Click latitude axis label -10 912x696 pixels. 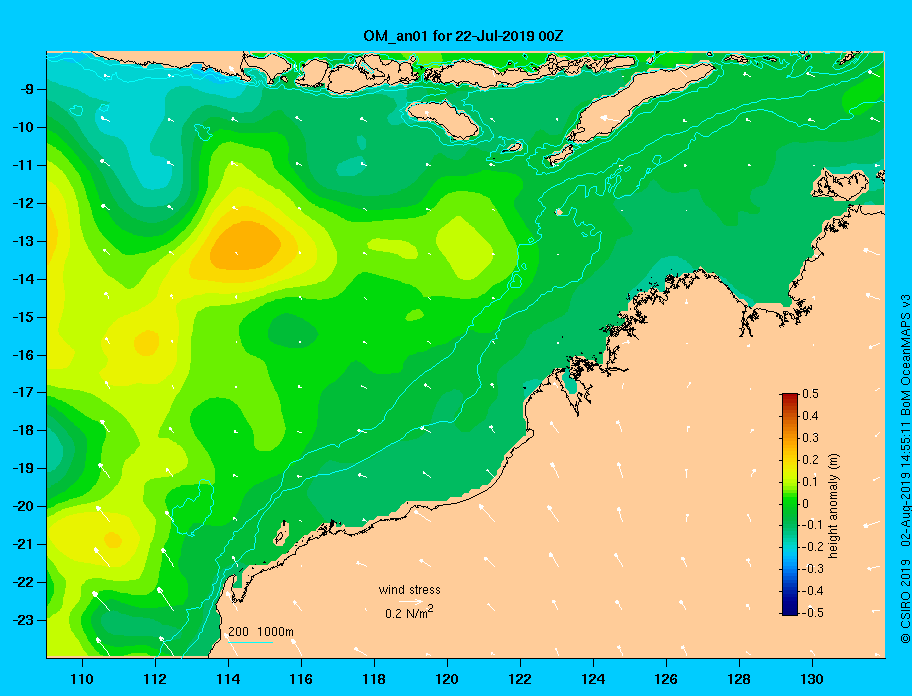(x=23, y=127)
